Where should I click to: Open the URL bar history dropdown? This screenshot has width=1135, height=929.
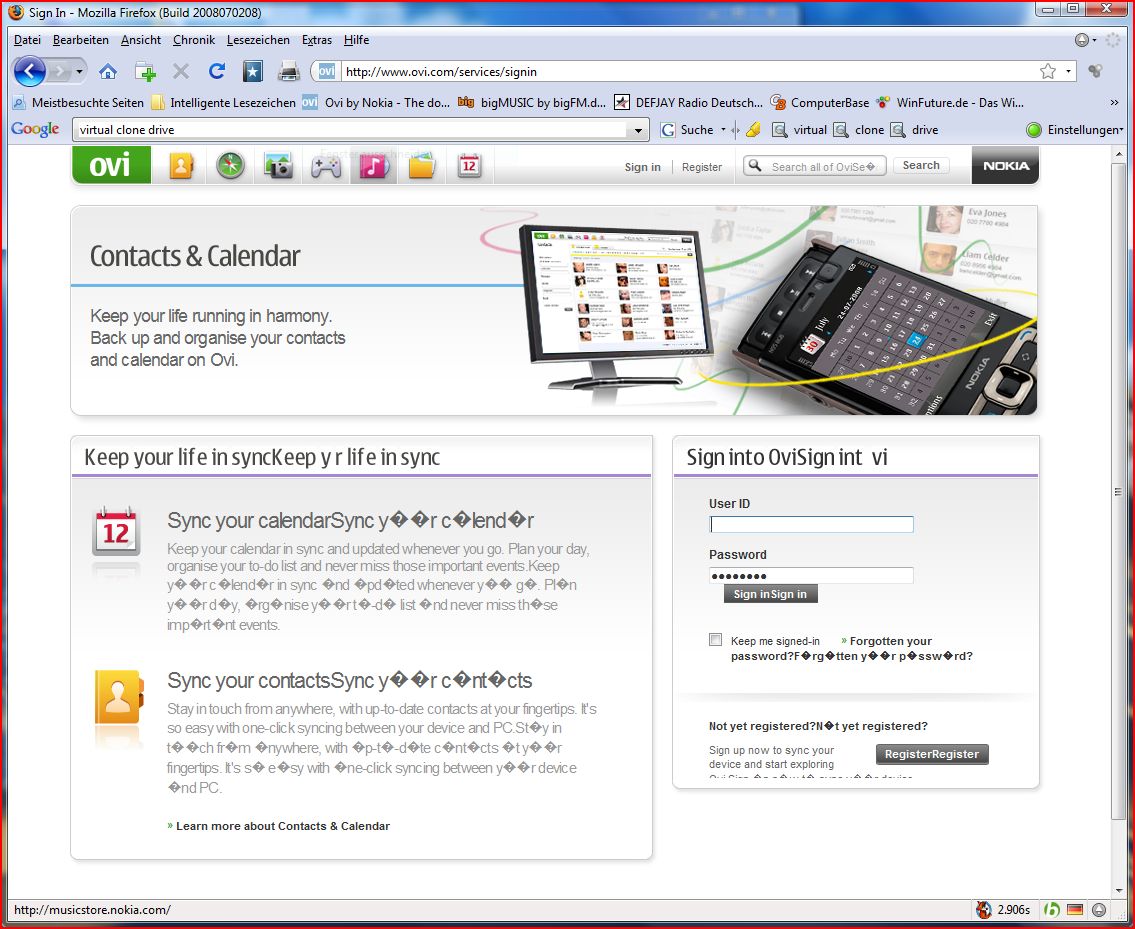point(1068,71)
